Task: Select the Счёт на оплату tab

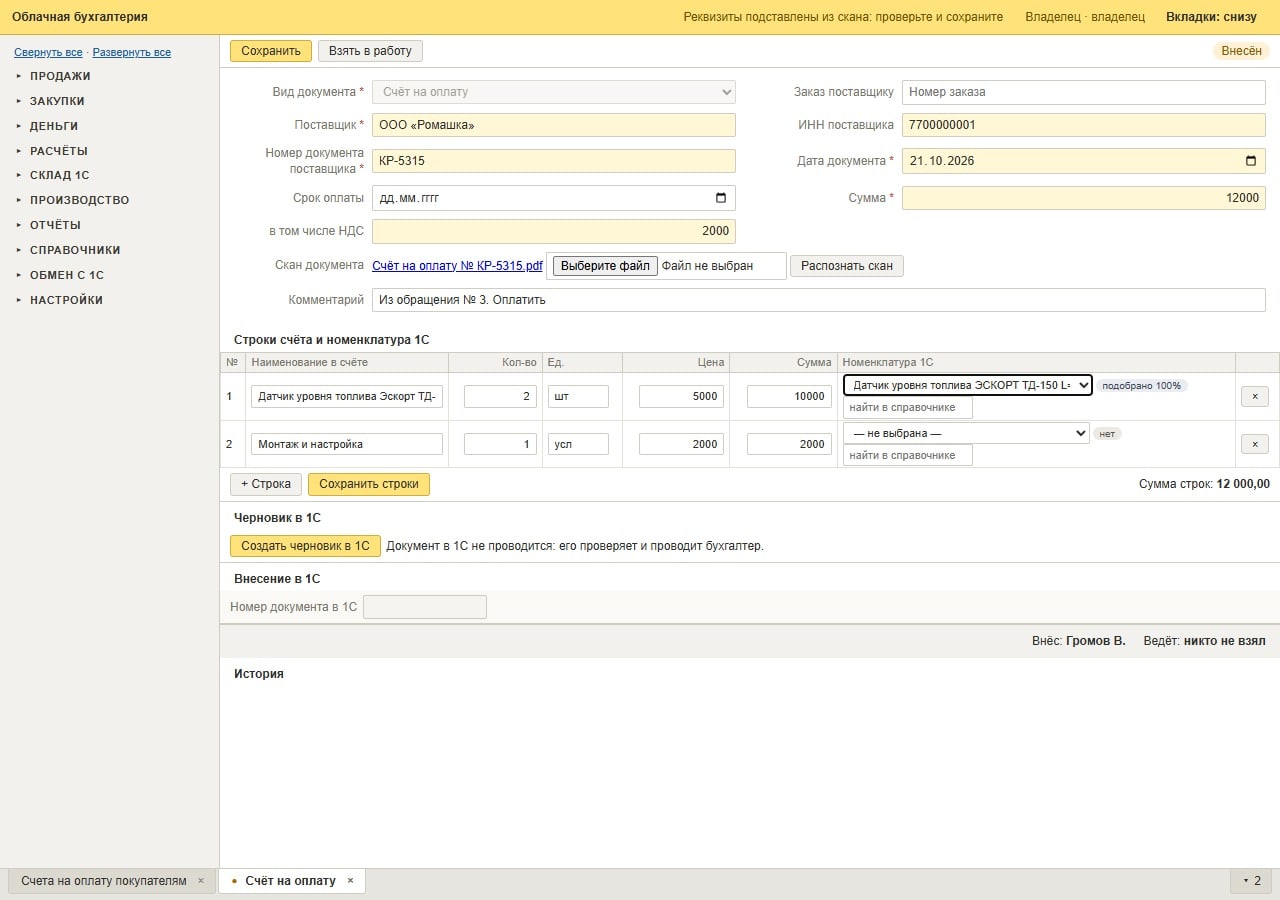Action: pos(291,881)
